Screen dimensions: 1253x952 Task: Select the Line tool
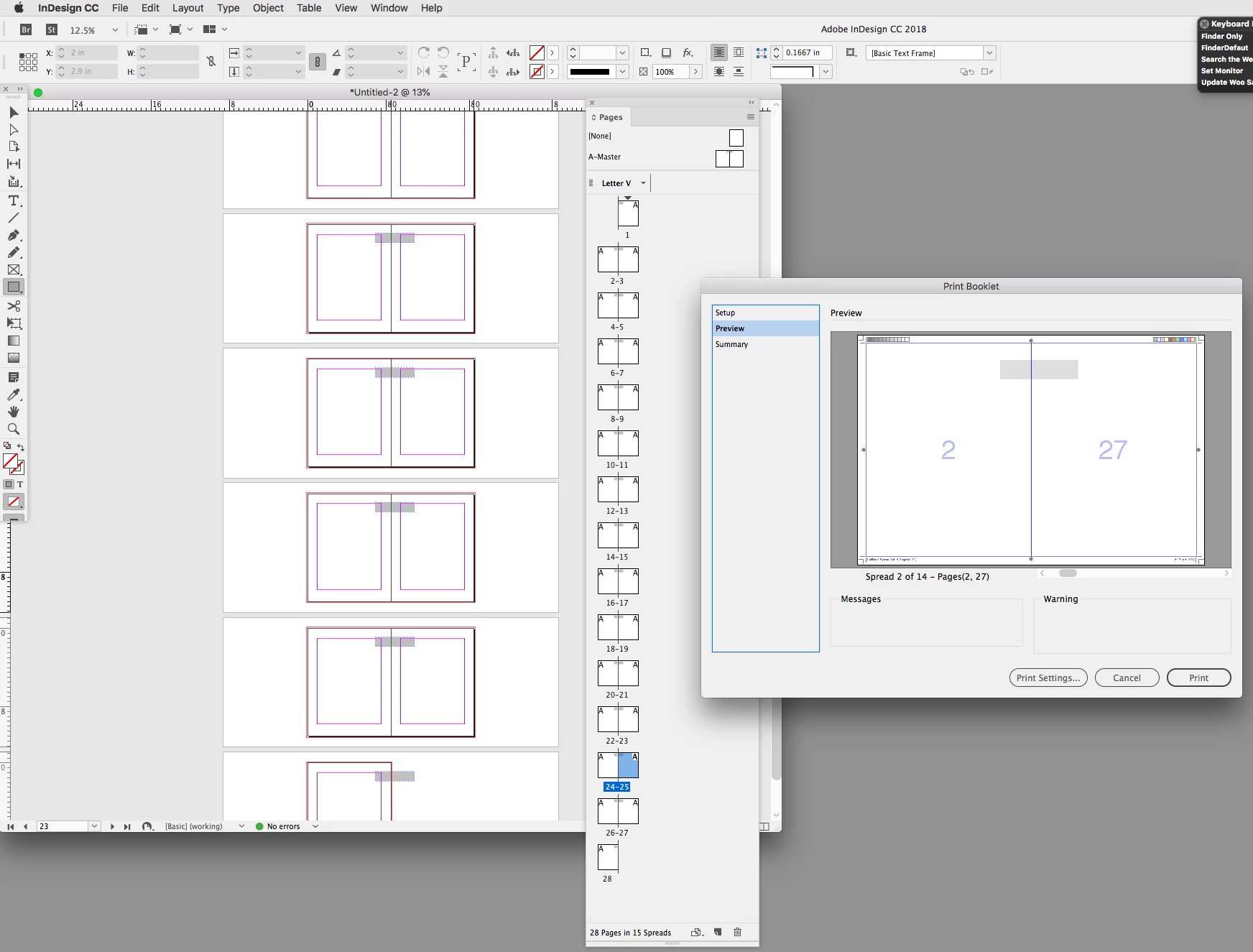14,218
